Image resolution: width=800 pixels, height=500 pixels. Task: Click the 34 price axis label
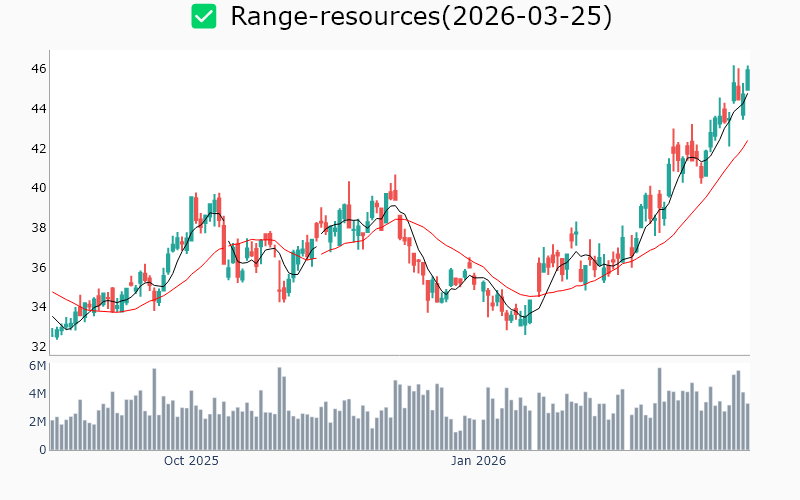coord(38,307)
